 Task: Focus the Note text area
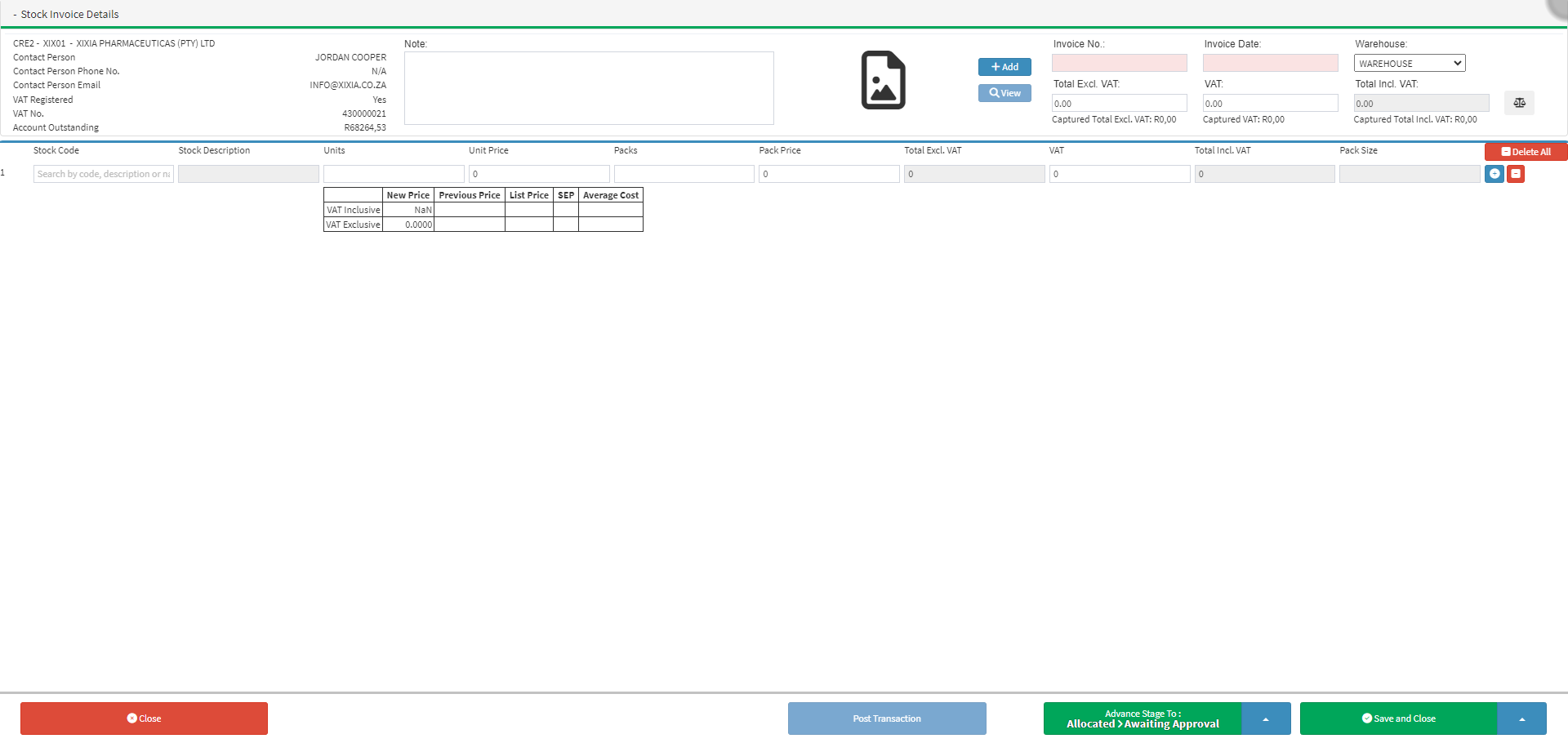pos(589,88)
